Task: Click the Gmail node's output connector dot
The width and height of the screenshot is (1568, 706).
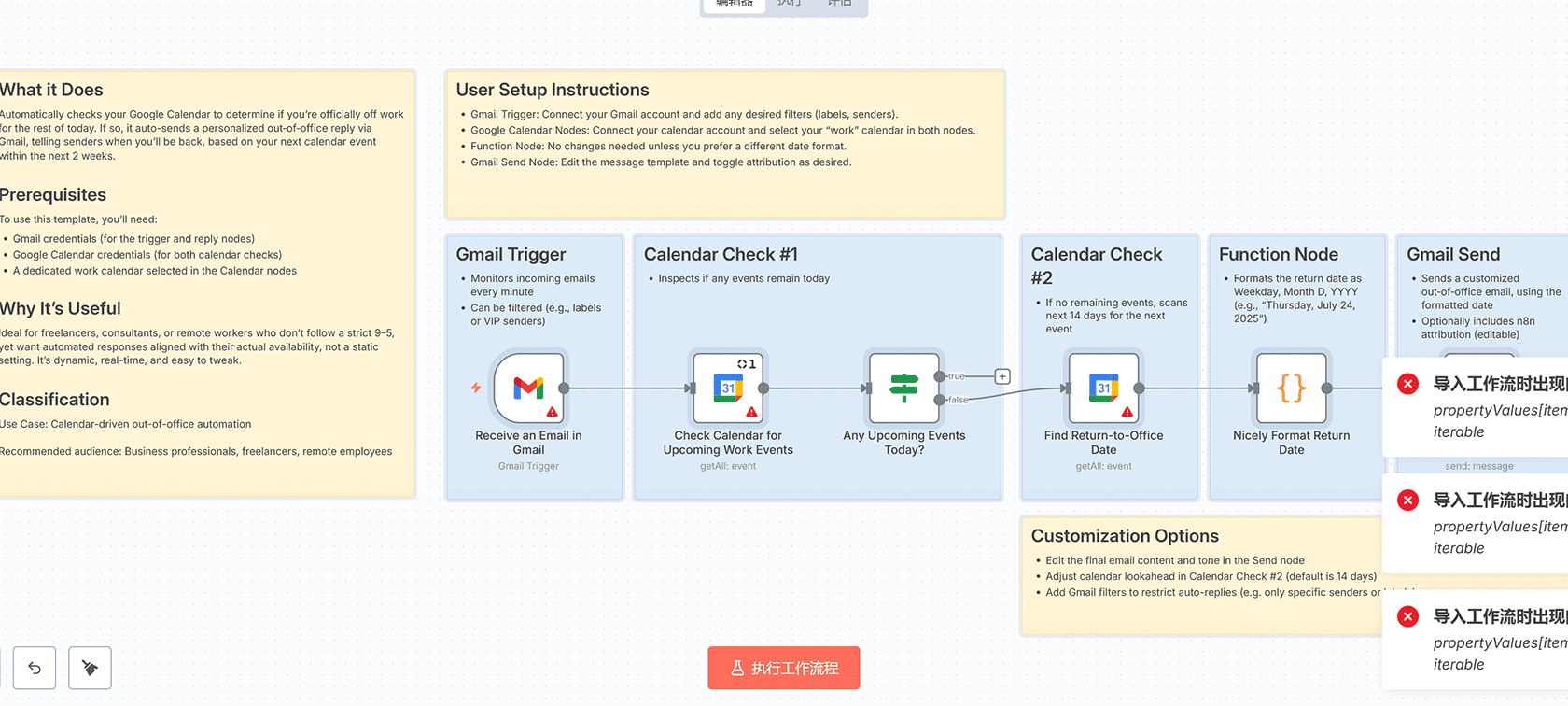Action: (x=564, y=388)
